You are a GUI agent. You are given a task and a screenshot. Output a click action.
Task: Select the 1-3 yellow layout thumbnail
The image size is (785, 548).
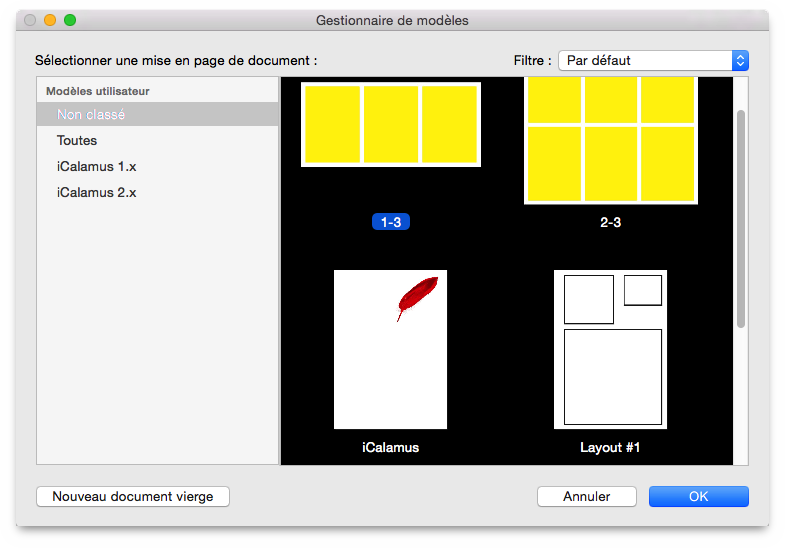coord(390,124)
